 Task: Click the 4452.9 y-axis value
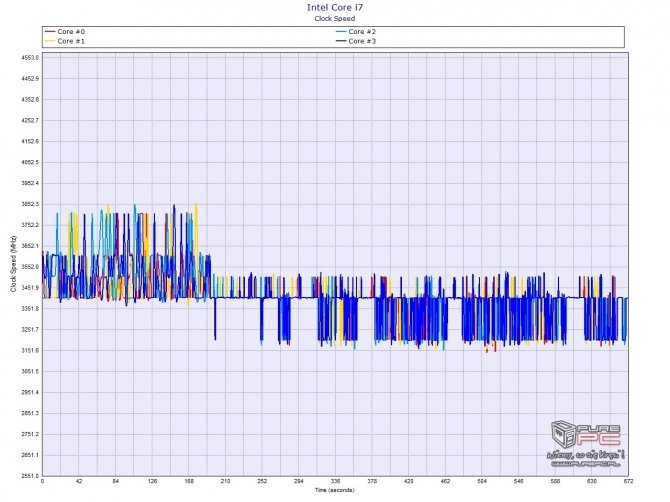coord(30,79)
